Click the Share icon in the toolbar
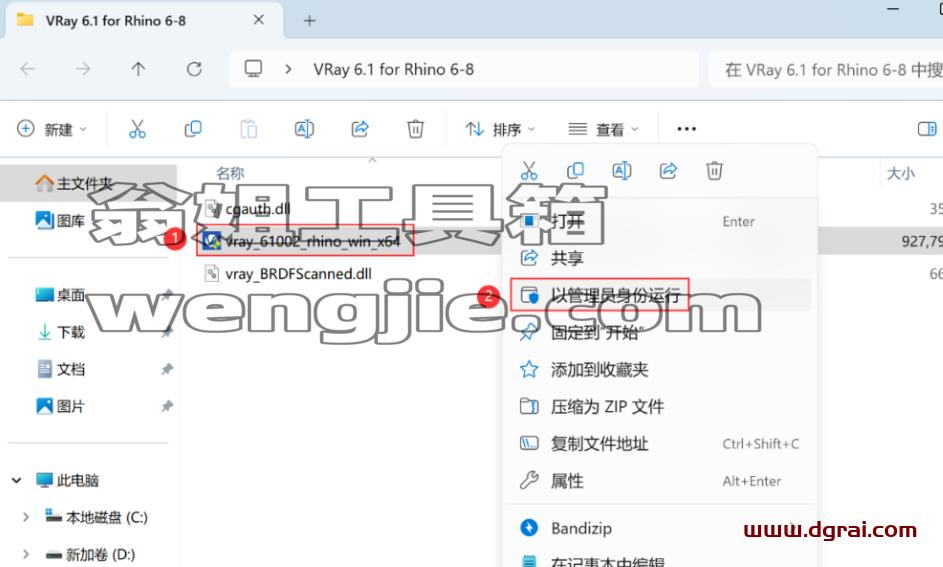Screen dimensions: 943x567 [360, 129]
